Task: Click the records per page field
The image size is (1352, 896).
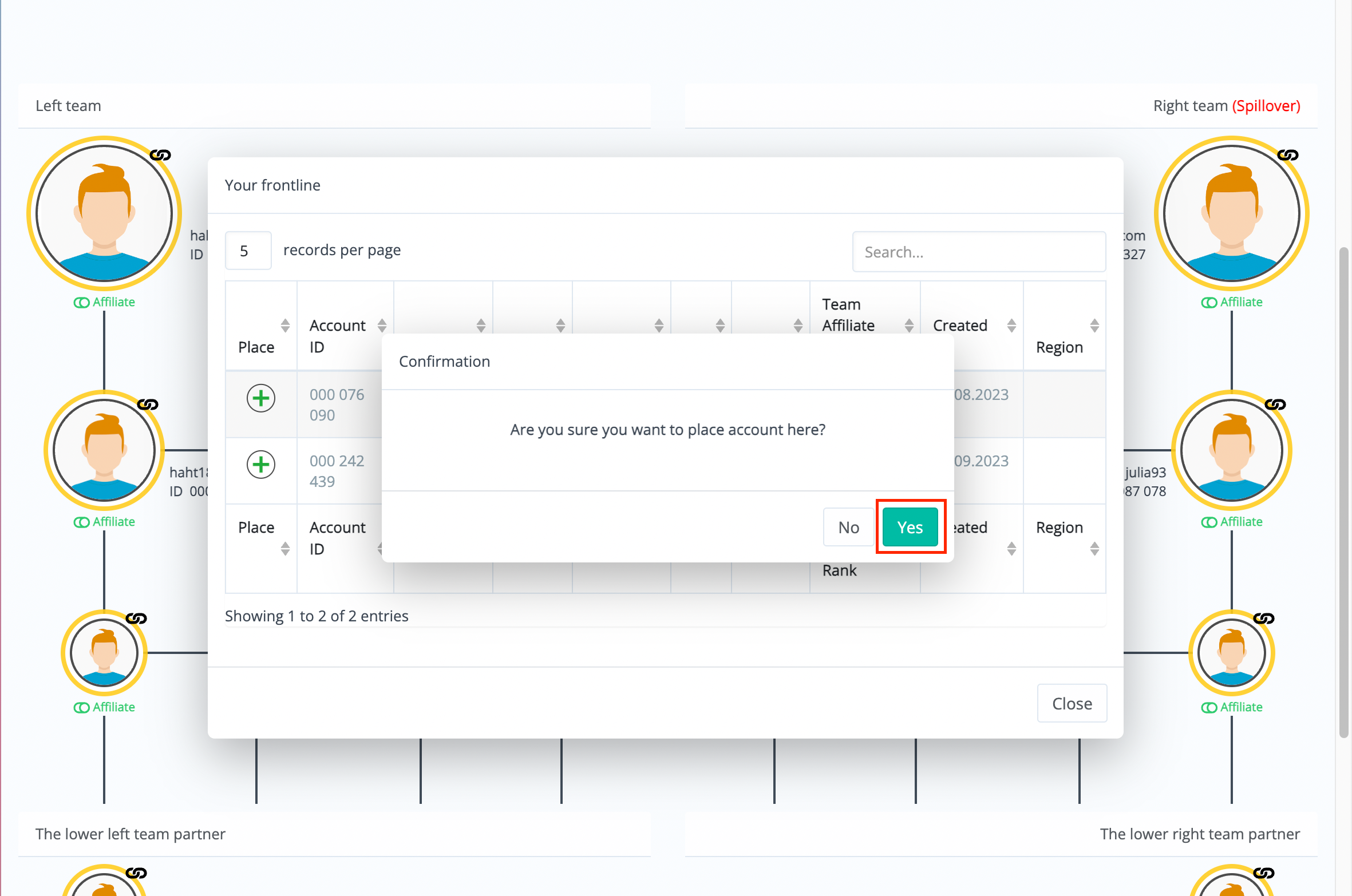Action: (248, 251)
